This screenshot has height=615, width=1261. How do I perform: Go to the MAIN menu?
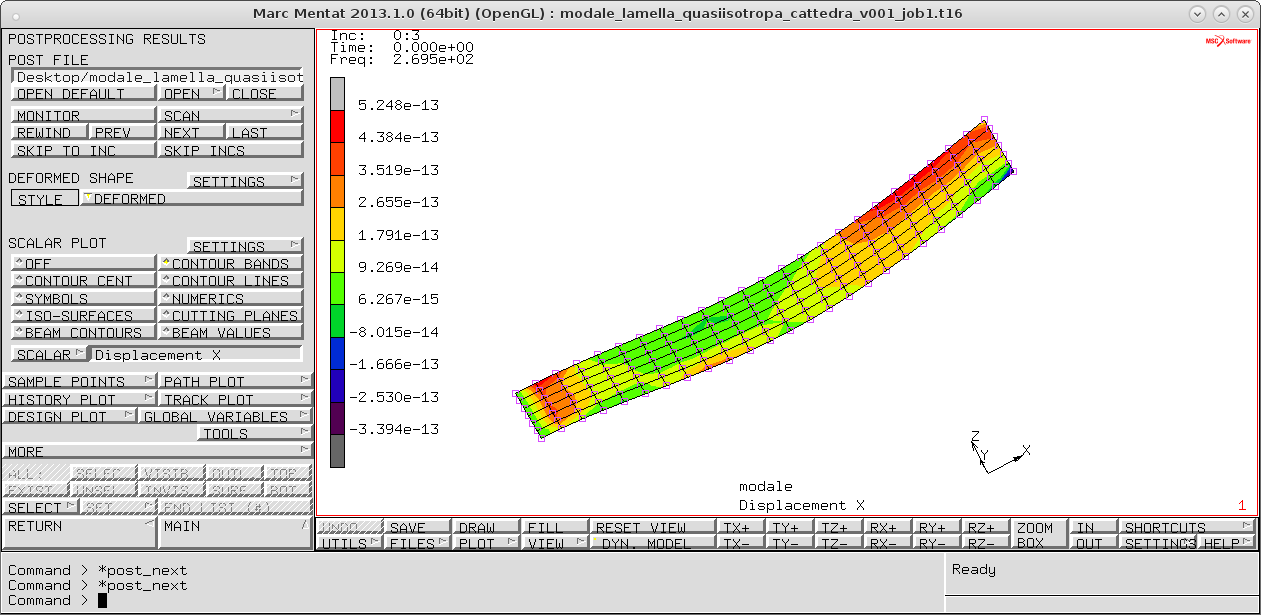(236, 532)
